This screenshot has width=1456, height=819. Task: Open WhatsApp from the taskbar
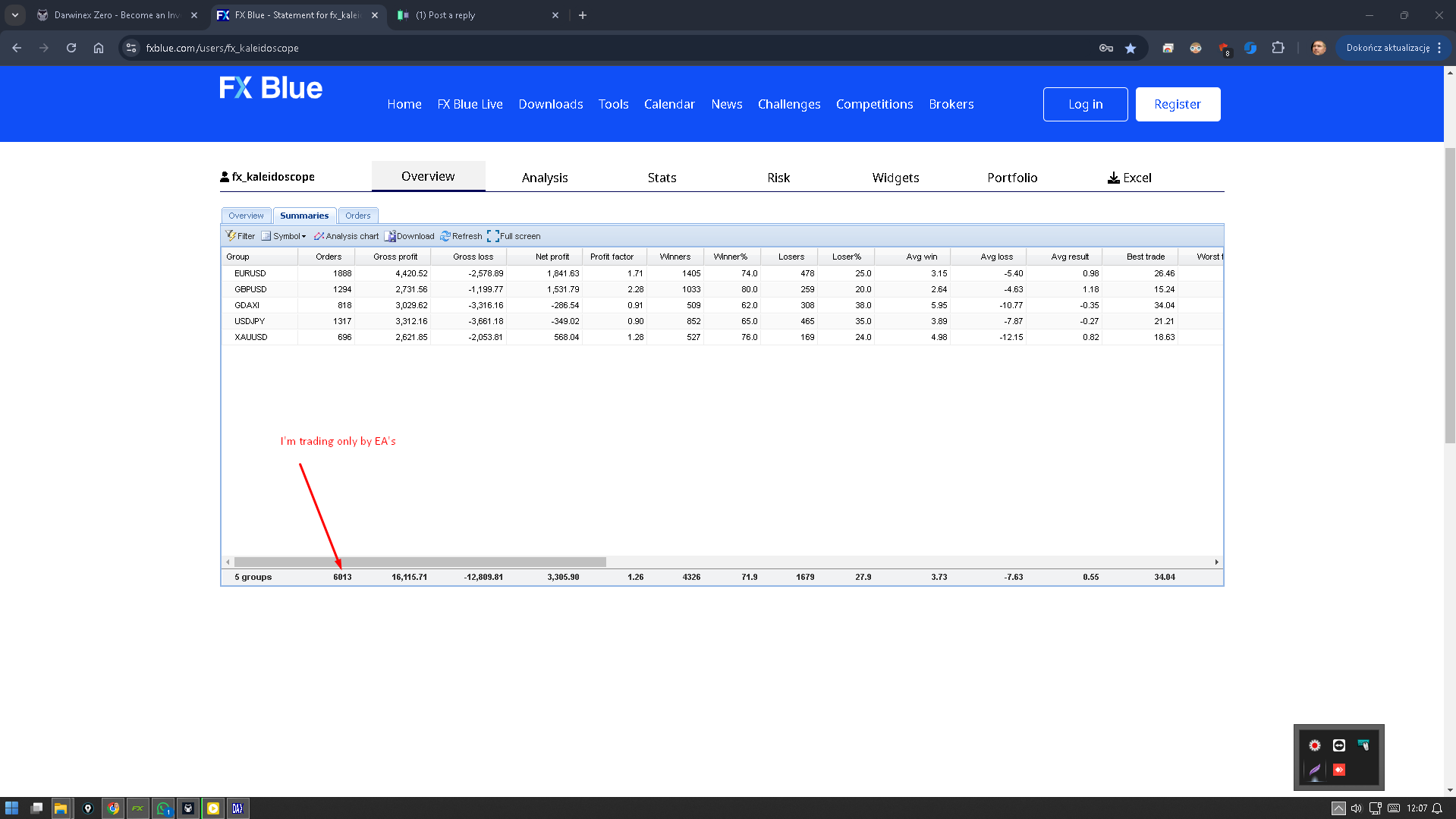pos(163,808)
